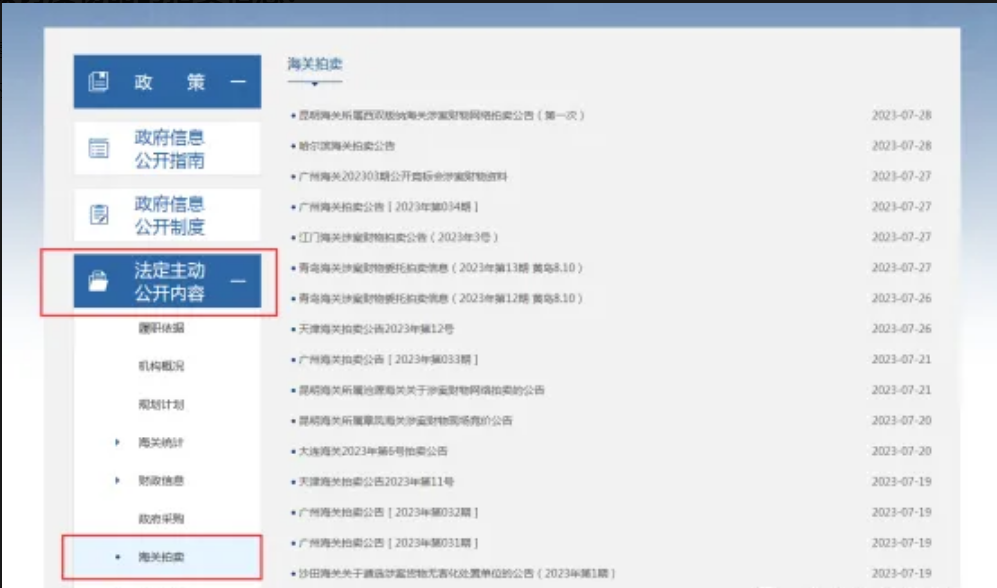Open the 政府信息公开制度 menu entry
The height and width of the screenshot is (588, 997).
coord(167,214)
